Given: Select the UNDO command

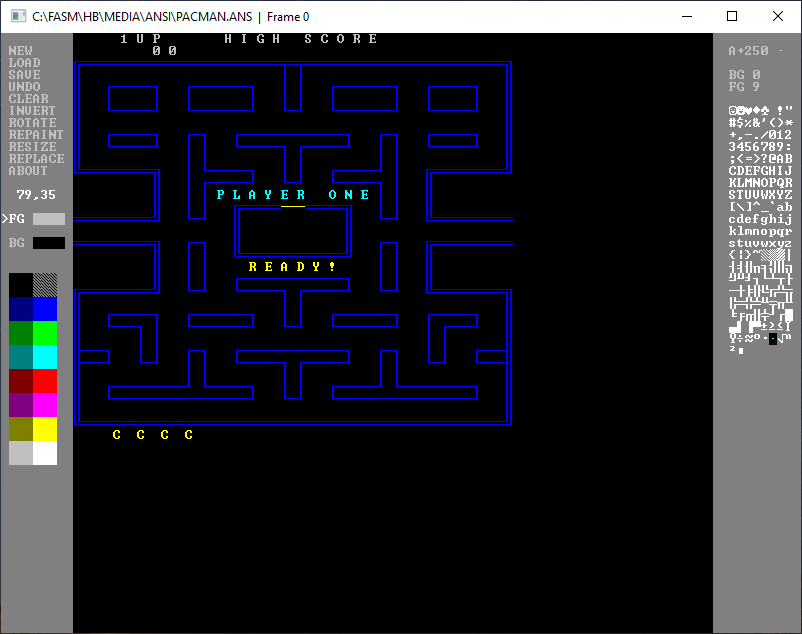Looking at the screenshot, I should [x=25, y=86].
